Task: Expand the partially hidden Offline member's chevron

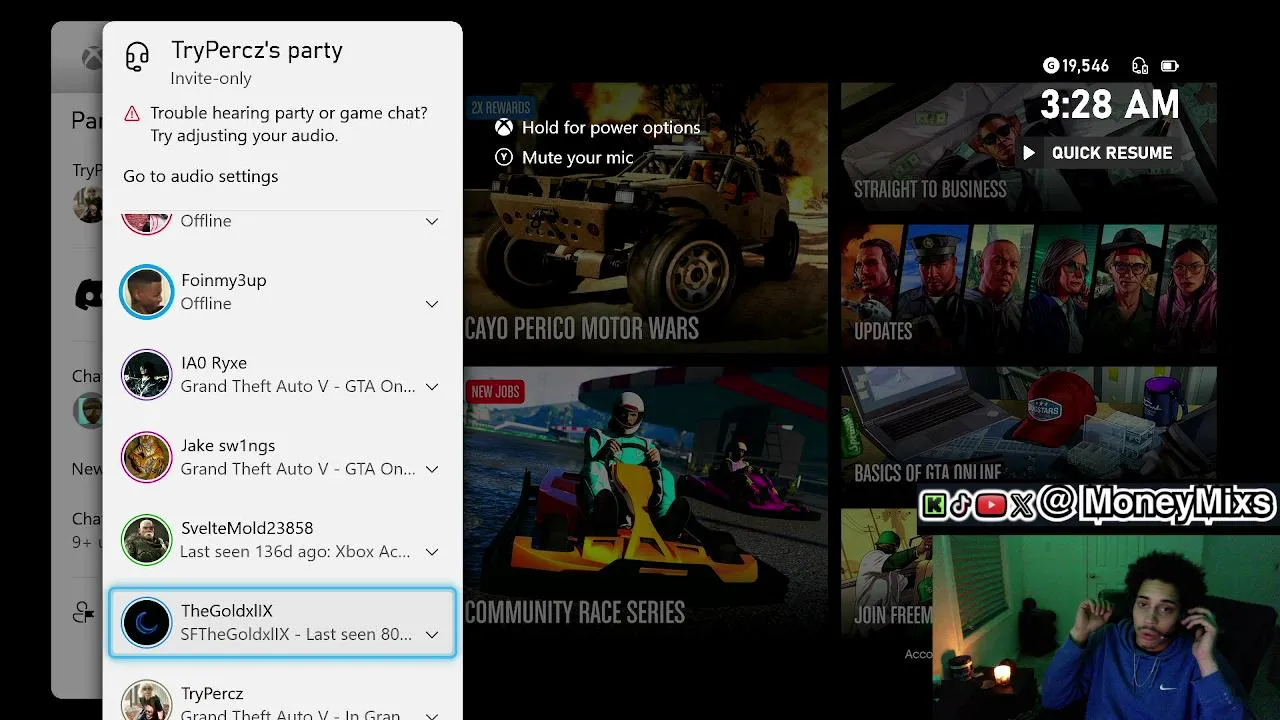Action: [432, 221]
